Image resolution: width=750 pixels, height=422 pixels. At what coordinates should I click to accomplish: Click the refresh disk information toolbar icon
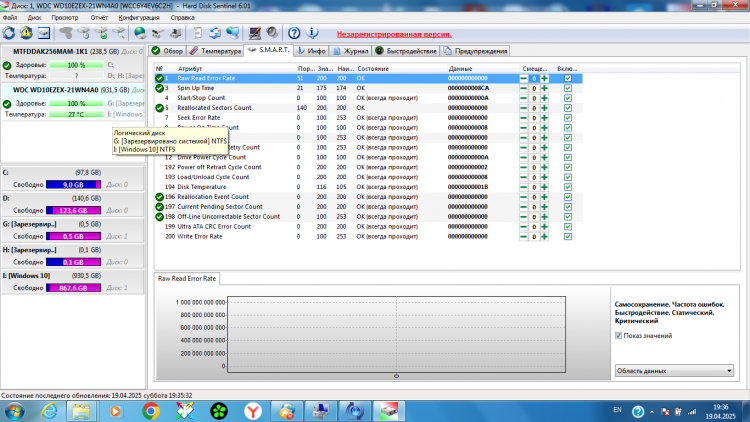pyautogui.click(x=9, y=33)
